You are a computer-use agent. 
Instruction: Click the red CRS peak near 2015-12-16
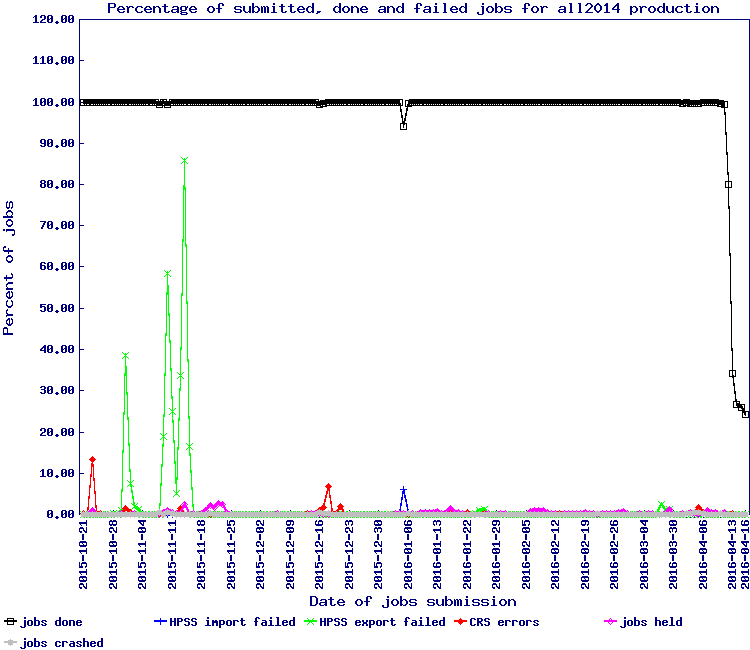[x=328, y=487]
